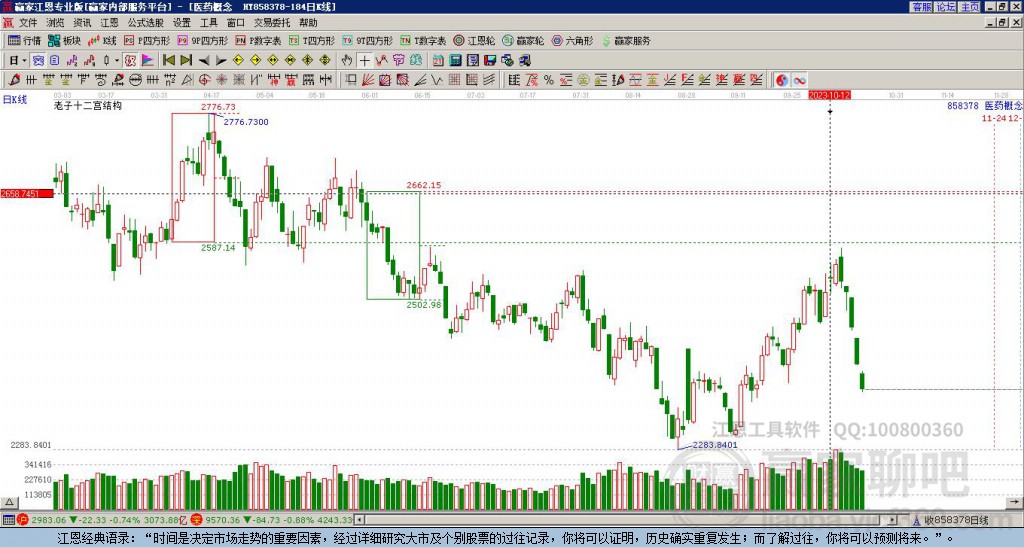Open the 资讯 menu
Image resolution: width=1024 pixels, height=548 pixels.
point(82,23)
